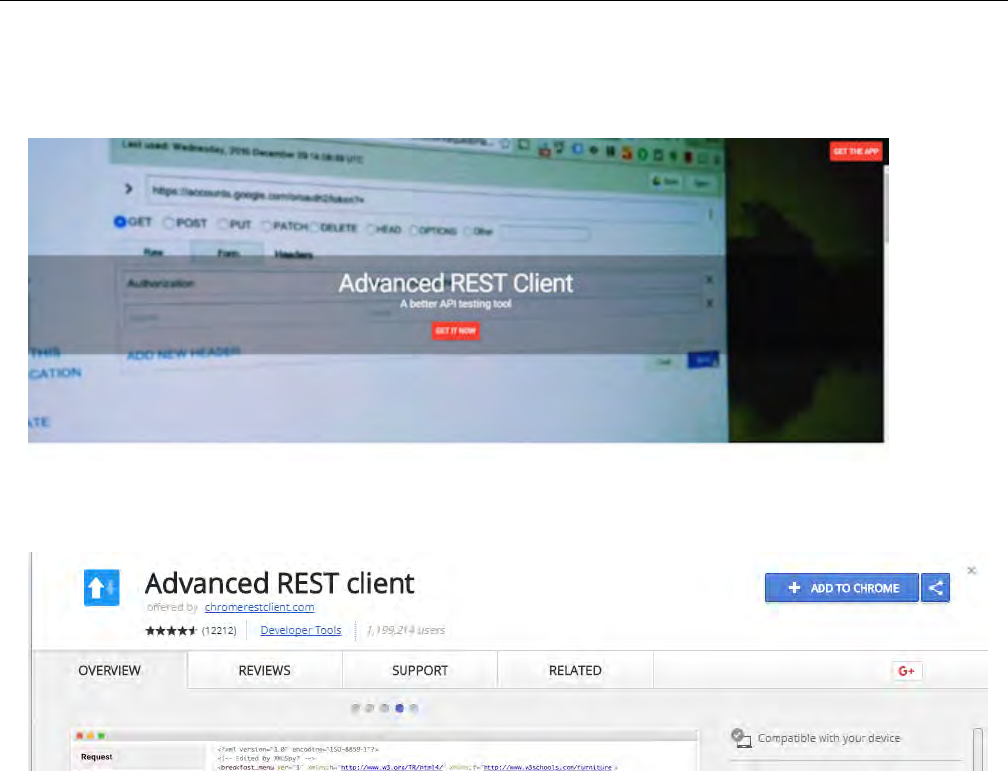Click the 1,199,214 users text
This screenshot has height=771, width=1008.
pyautogui.click(x=406, y=630)
